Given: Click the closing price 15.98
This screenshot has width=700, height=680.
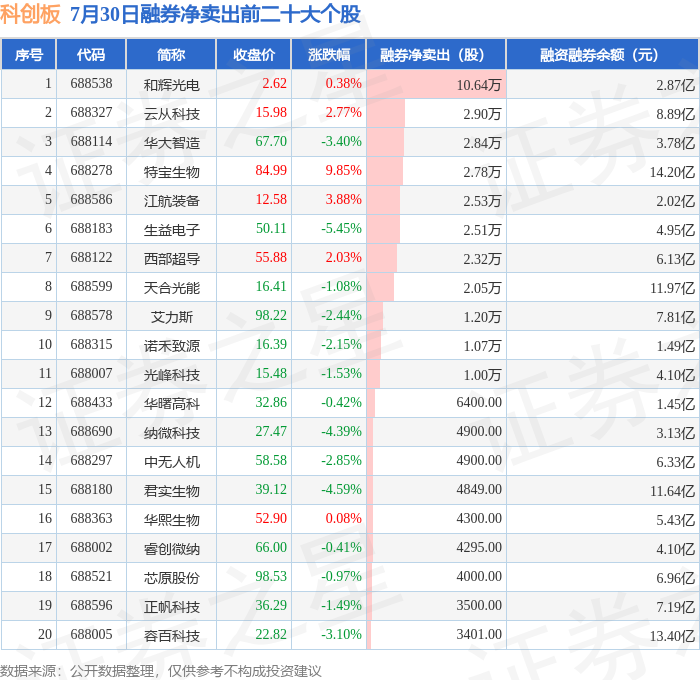Looking at the screenshot, I should point(271,113).
